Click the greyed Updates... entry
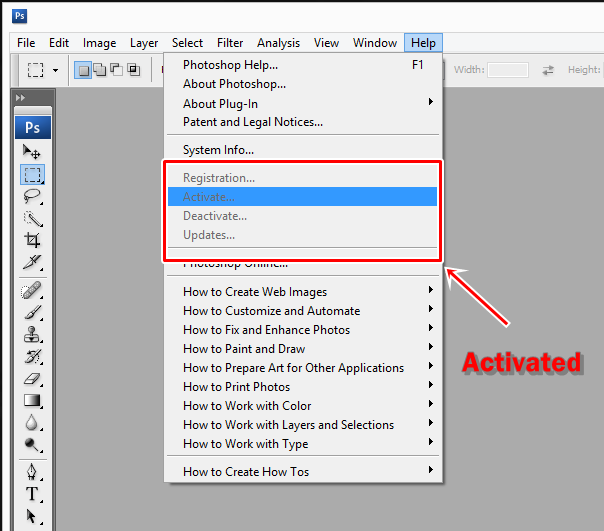 coord(303,235)
